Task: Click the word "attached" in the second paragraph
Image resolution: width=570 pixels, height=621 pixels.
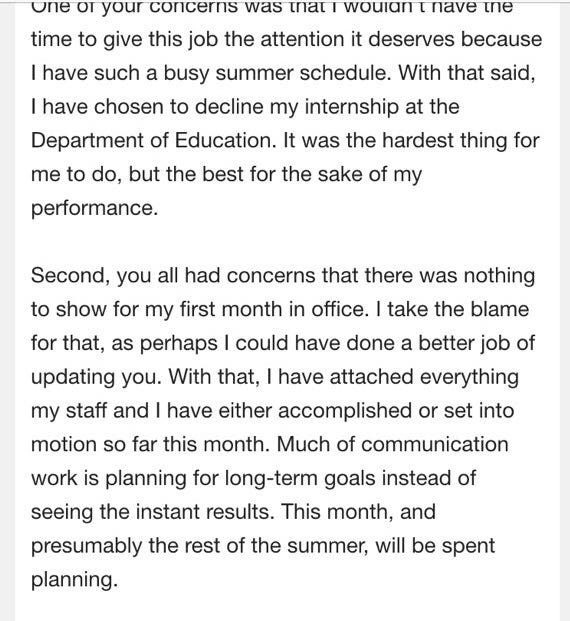Action: [x=371, y=376]
